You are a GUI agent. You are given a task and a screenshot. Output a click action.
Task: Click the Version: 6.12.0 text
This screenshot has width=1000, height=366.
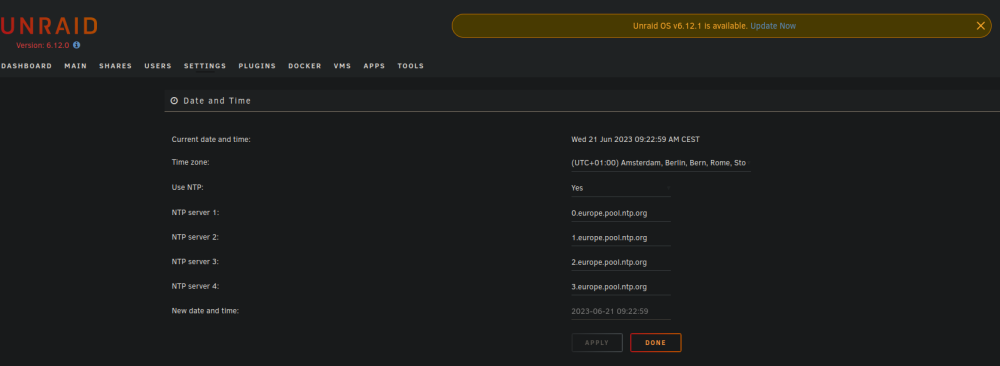(x=43, y=45)
